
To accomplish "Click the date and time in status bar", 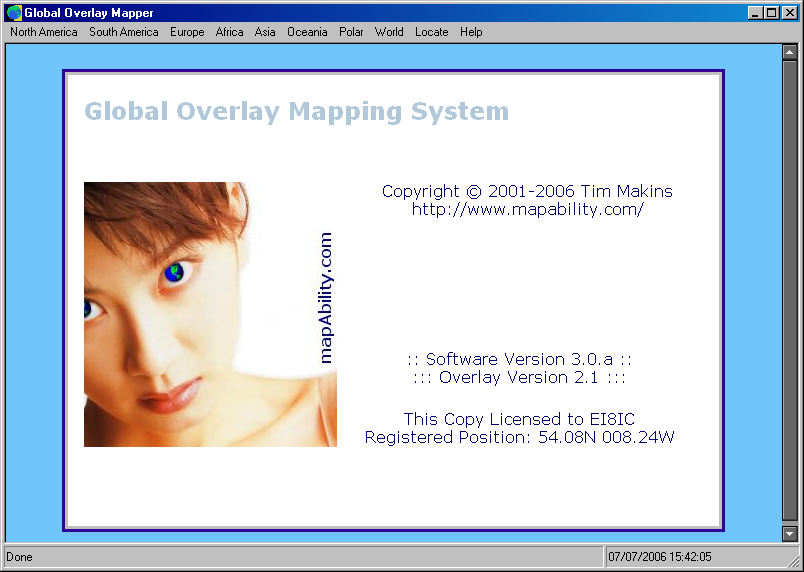I will (x=659, y=557).
